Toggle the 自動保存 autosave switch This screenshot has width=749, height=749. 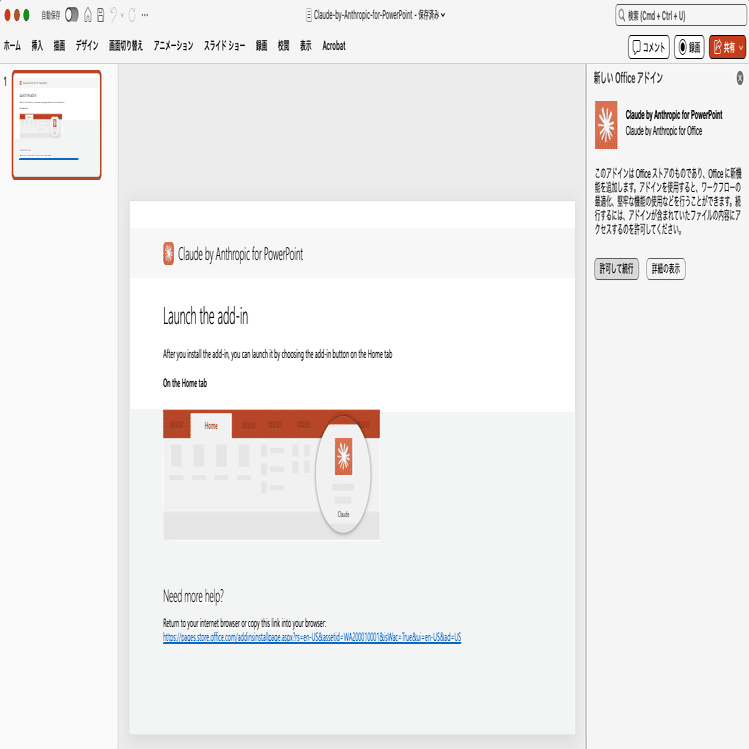[72, 15]
